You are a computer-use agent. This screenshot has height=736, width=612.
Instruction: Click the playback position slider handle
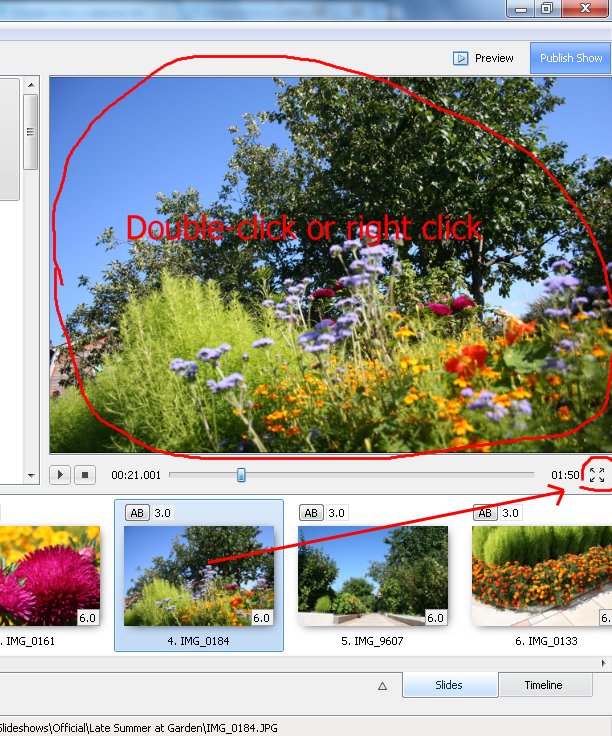click(241, 475)
